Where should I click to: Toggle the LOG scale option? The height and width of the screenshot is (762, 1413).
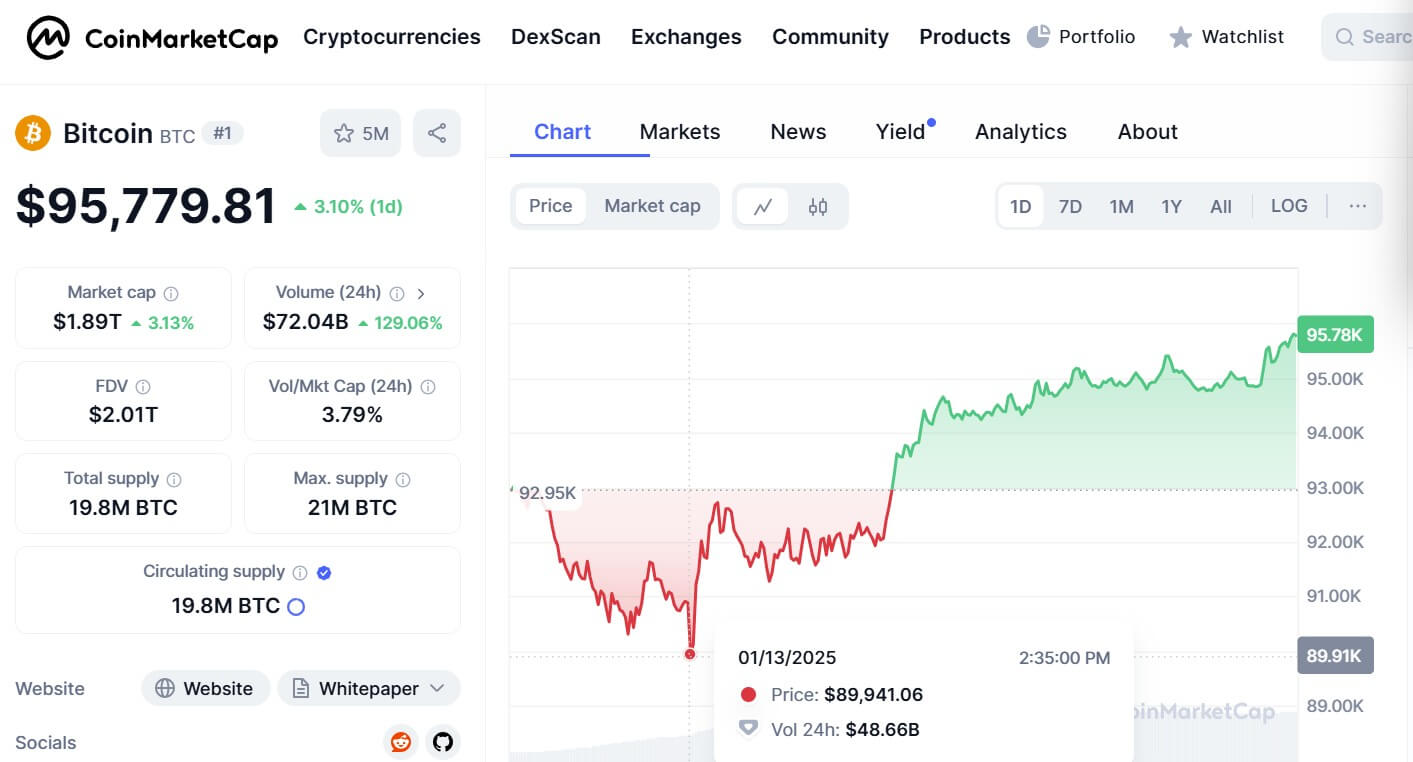click(1289, 206)
